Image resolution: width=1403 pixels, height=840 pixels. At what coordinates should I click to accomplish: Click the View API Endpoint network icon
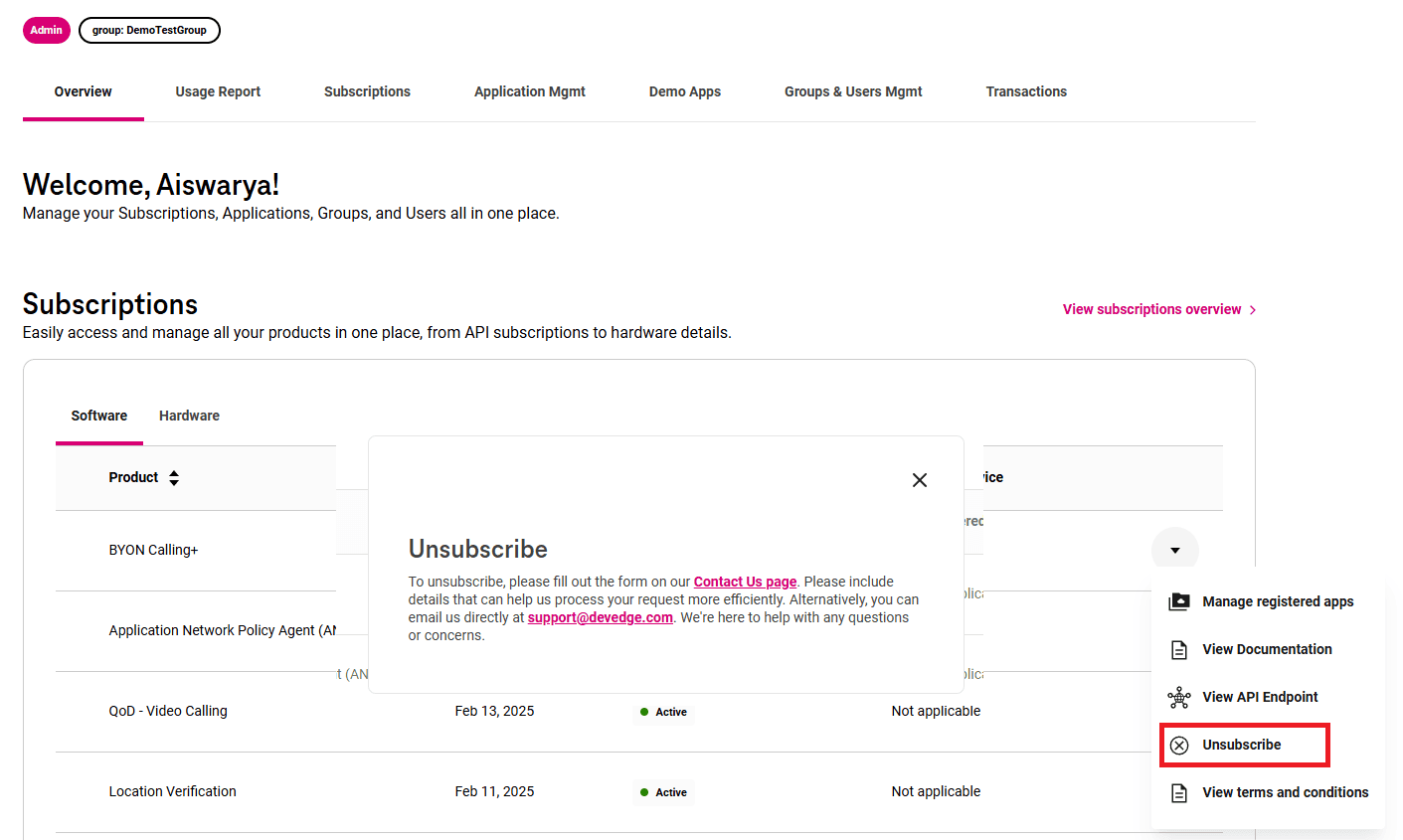pos(1178,697)
